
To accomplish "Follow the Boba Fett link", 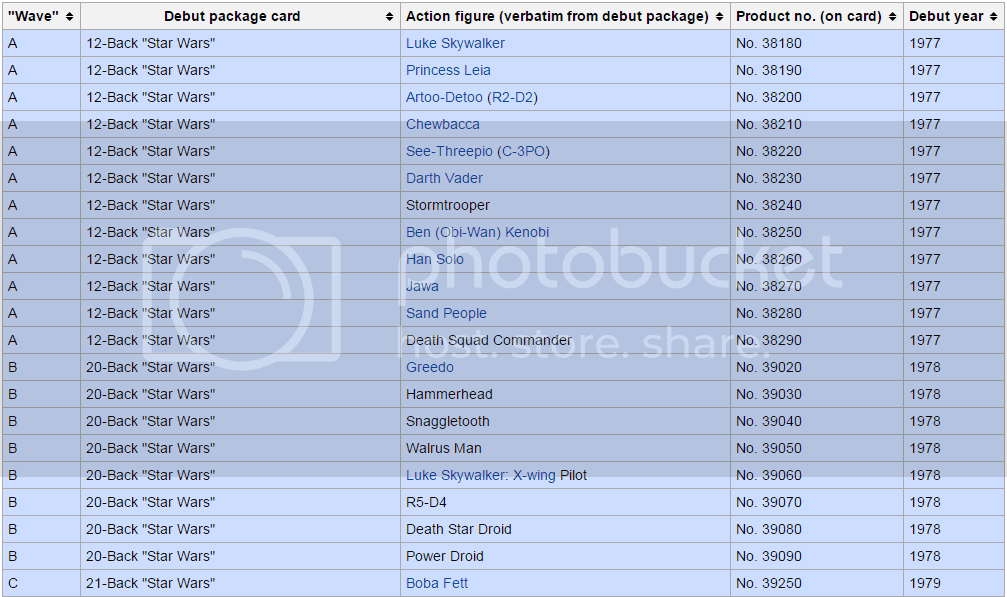I will click(x=437, y=583).
